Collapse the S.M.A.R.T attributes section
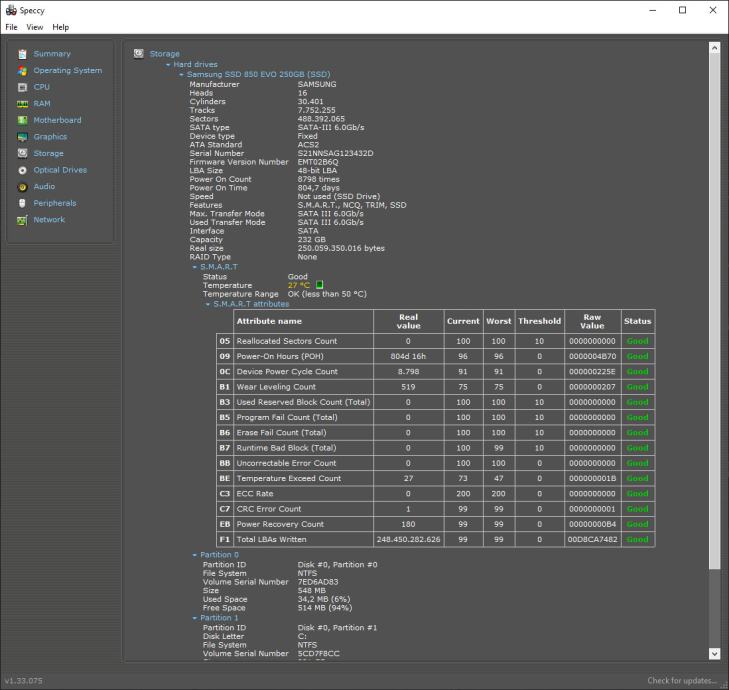Image resolution: width=729 pixels, height=690 pixels. [x=208, y=304]
